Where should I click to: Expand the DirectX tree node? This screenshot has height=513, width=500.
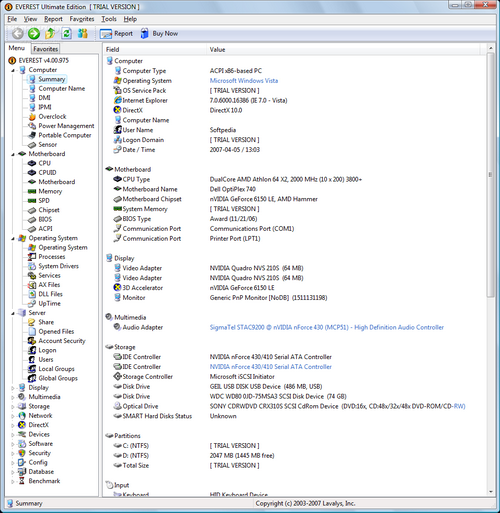point(13,425)
